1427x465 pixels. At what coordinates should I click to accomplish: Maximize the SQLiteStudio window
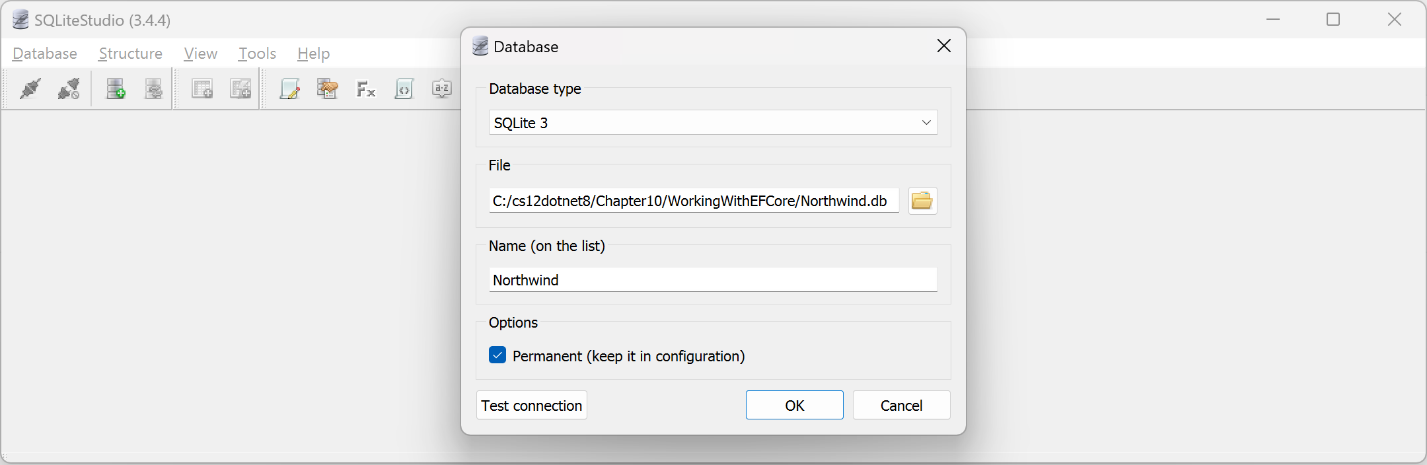(x=1333, y=19)
